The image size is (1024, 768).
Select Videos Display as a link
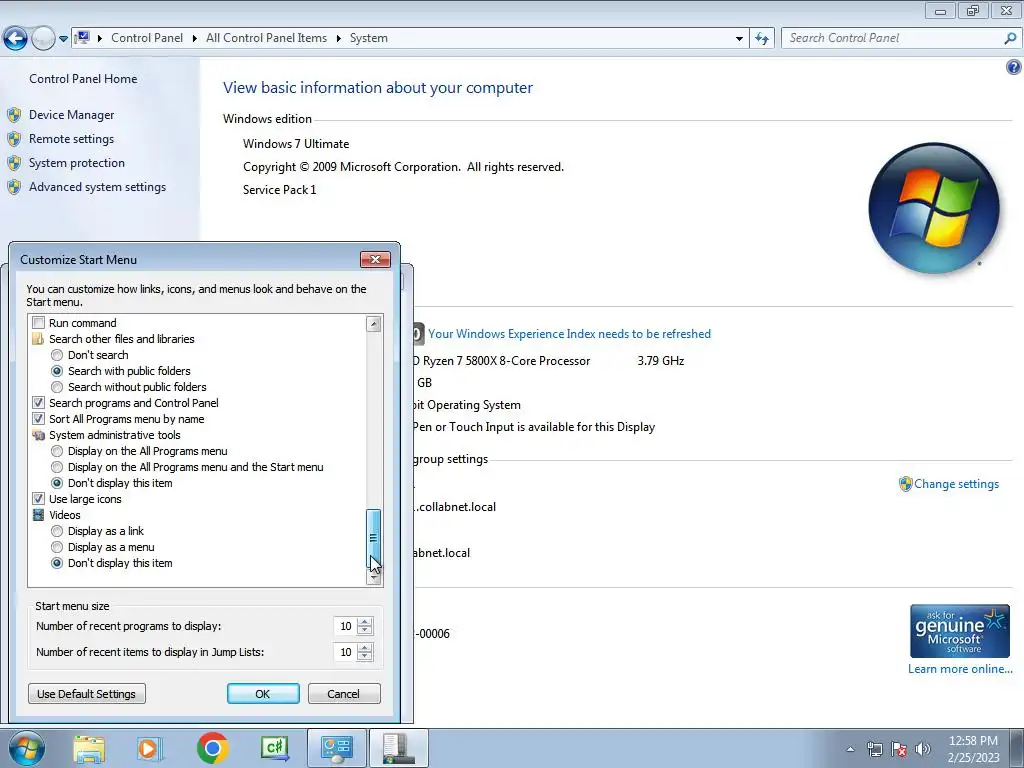[57, 531]
